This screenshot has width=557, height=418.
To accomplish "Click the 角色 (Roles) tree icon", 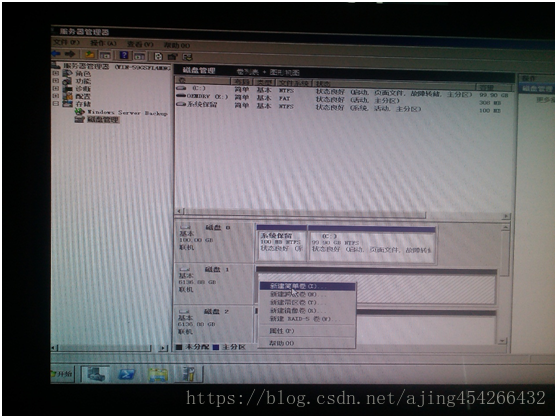I will coord(67,73).
